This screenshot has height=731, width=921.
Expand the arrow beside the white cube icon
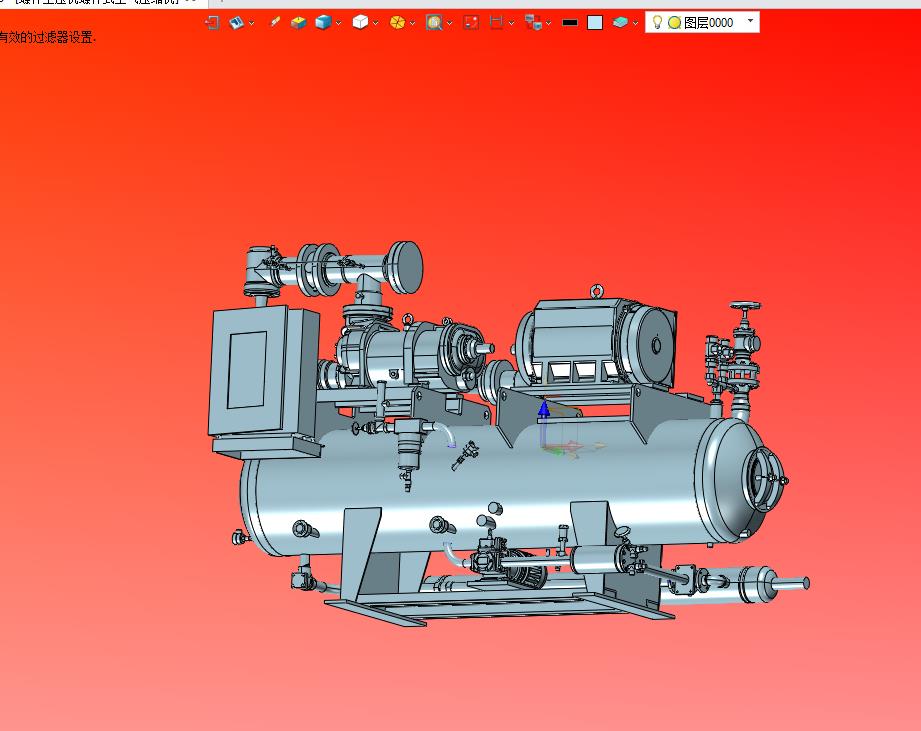376,23
